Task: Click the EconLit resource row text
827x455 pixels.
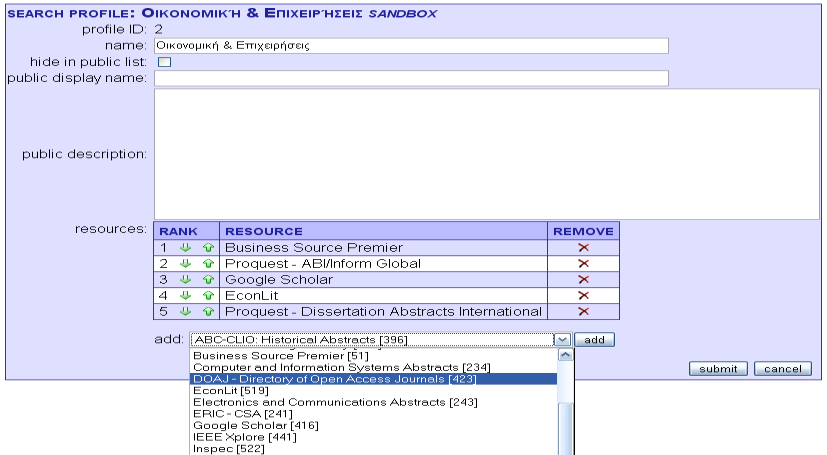Action: 252,295
